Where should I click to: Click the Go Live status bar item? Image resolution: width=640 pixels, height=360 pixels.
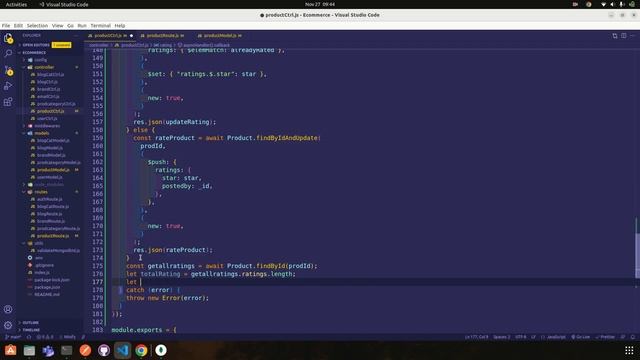(x=580, y=337)
